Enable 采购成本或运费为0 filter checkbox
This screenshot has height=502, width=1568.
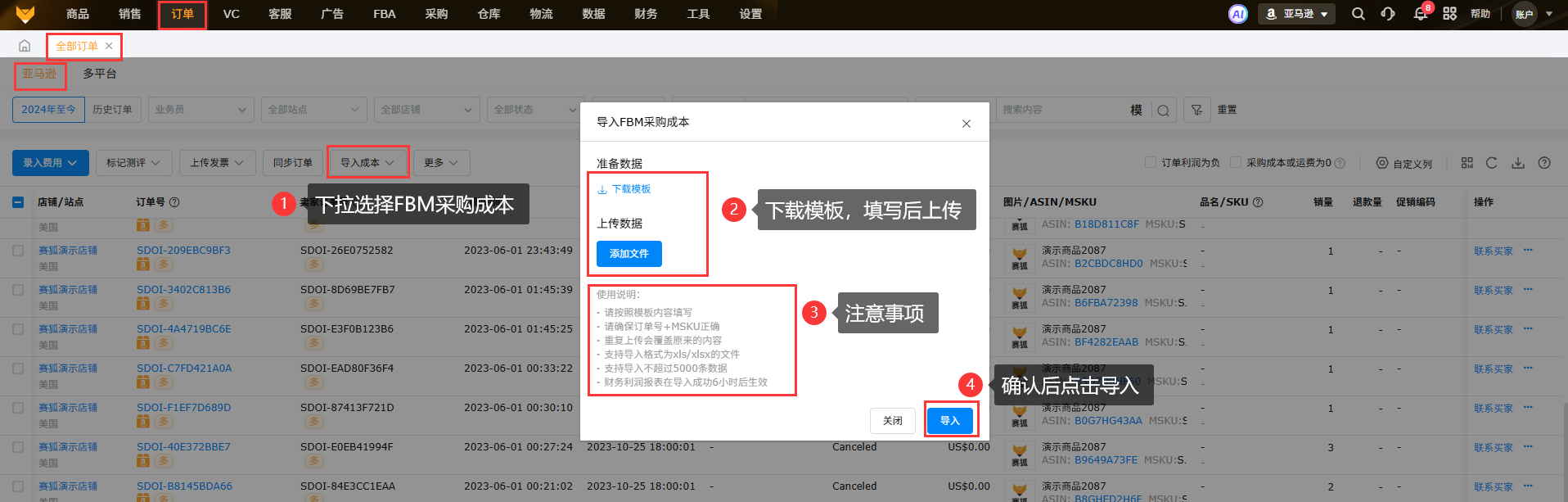click(1236, 162)
